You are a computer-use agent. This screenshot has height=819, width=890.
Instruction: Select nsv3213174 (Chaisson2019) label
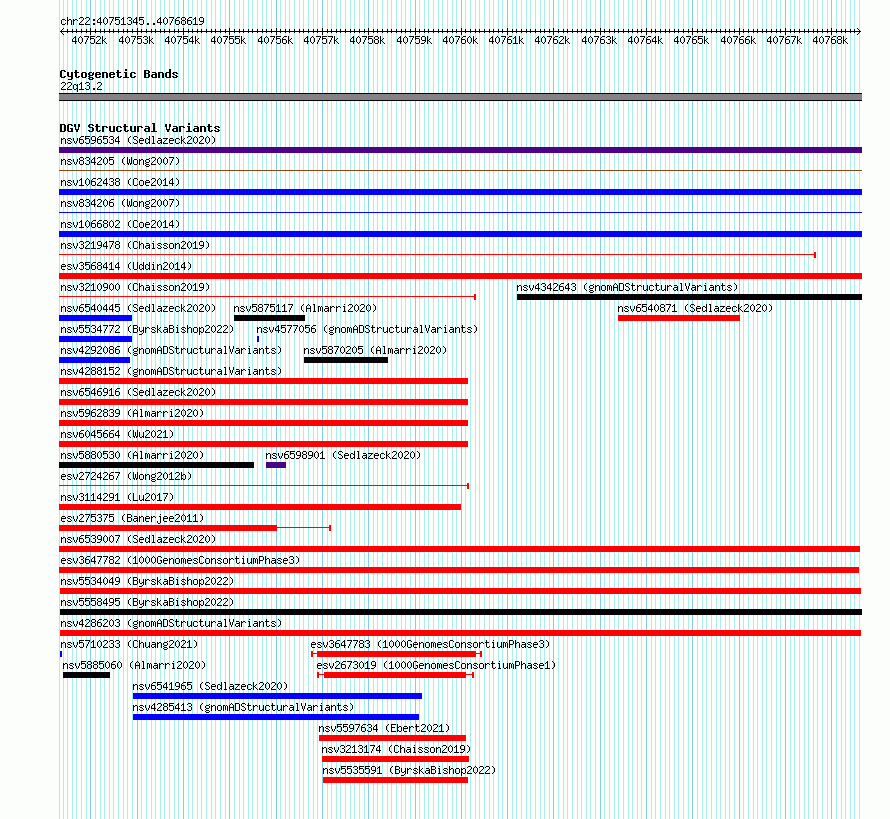[396, 749]
